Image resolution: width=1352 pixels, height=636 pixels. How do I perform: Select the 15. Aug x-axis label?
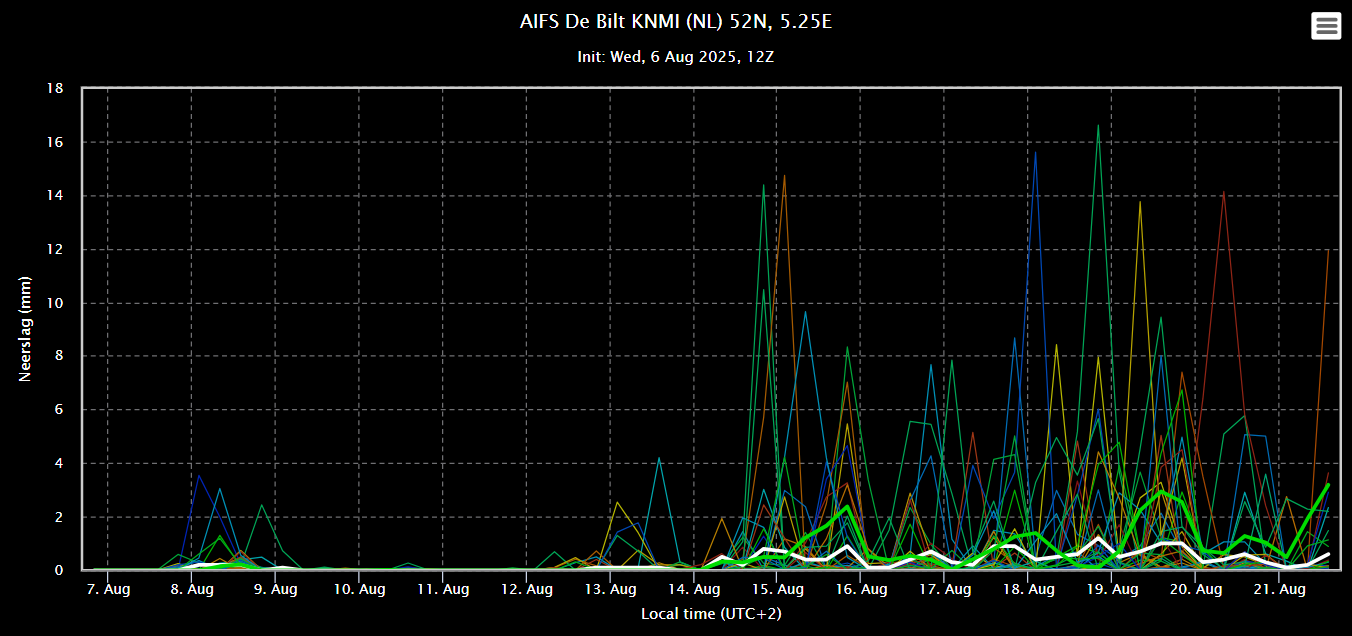[x=777, y=590]
